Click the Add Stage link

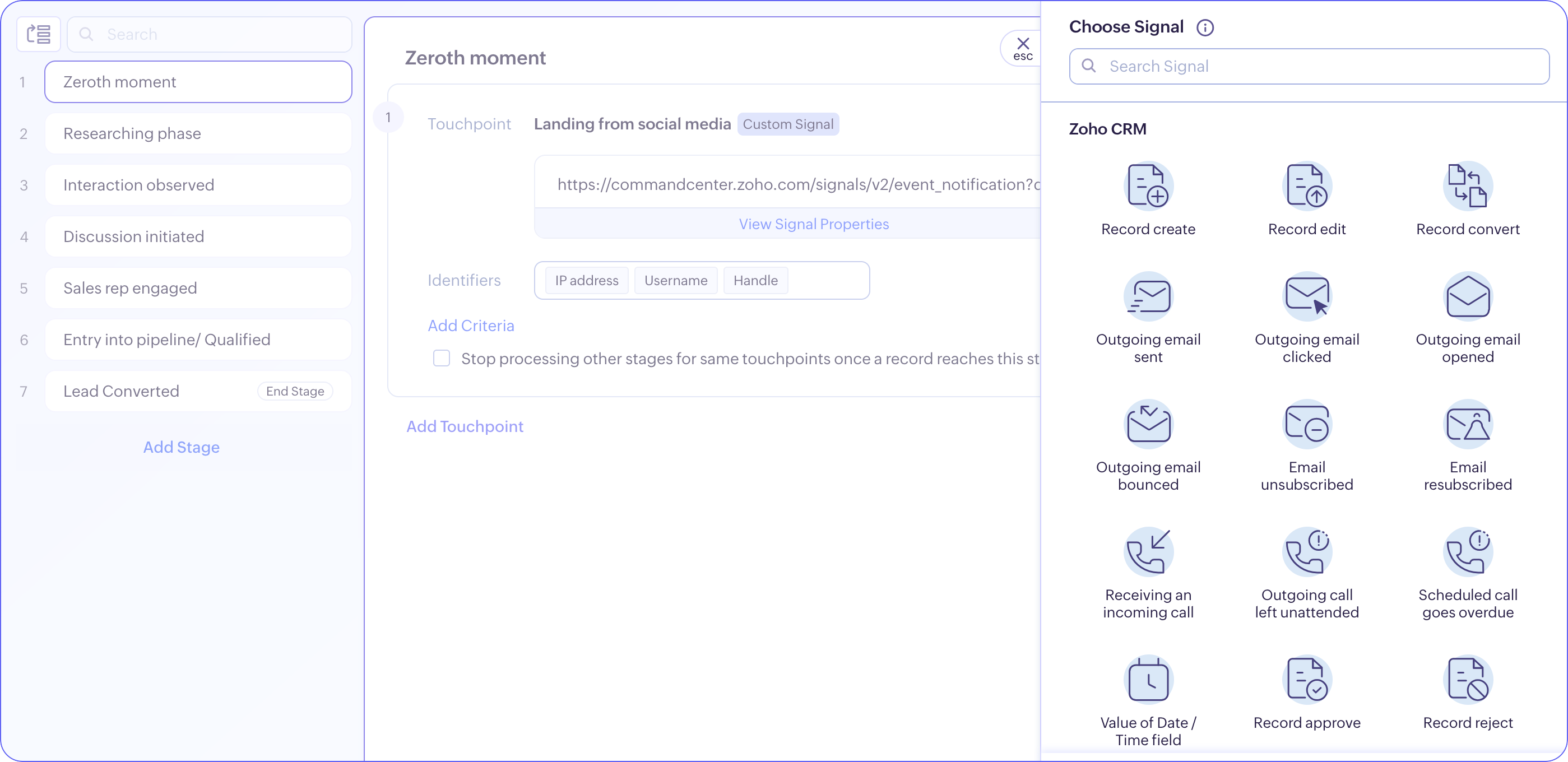tap(182, 447)
